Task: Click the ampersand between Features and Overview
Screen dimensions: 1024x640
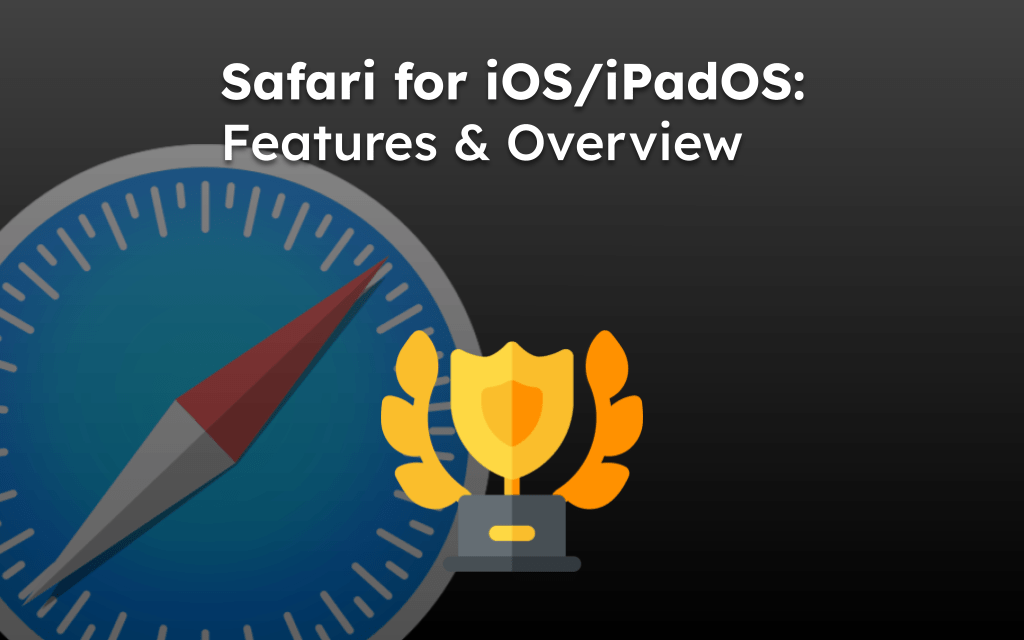Action: tap(472, 142)
